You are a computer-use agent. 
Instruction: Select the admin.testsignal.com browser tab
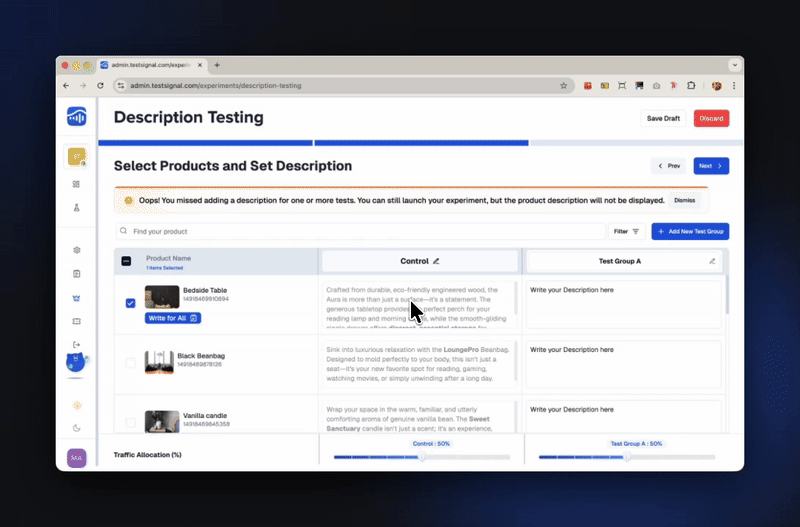point(150,65)
